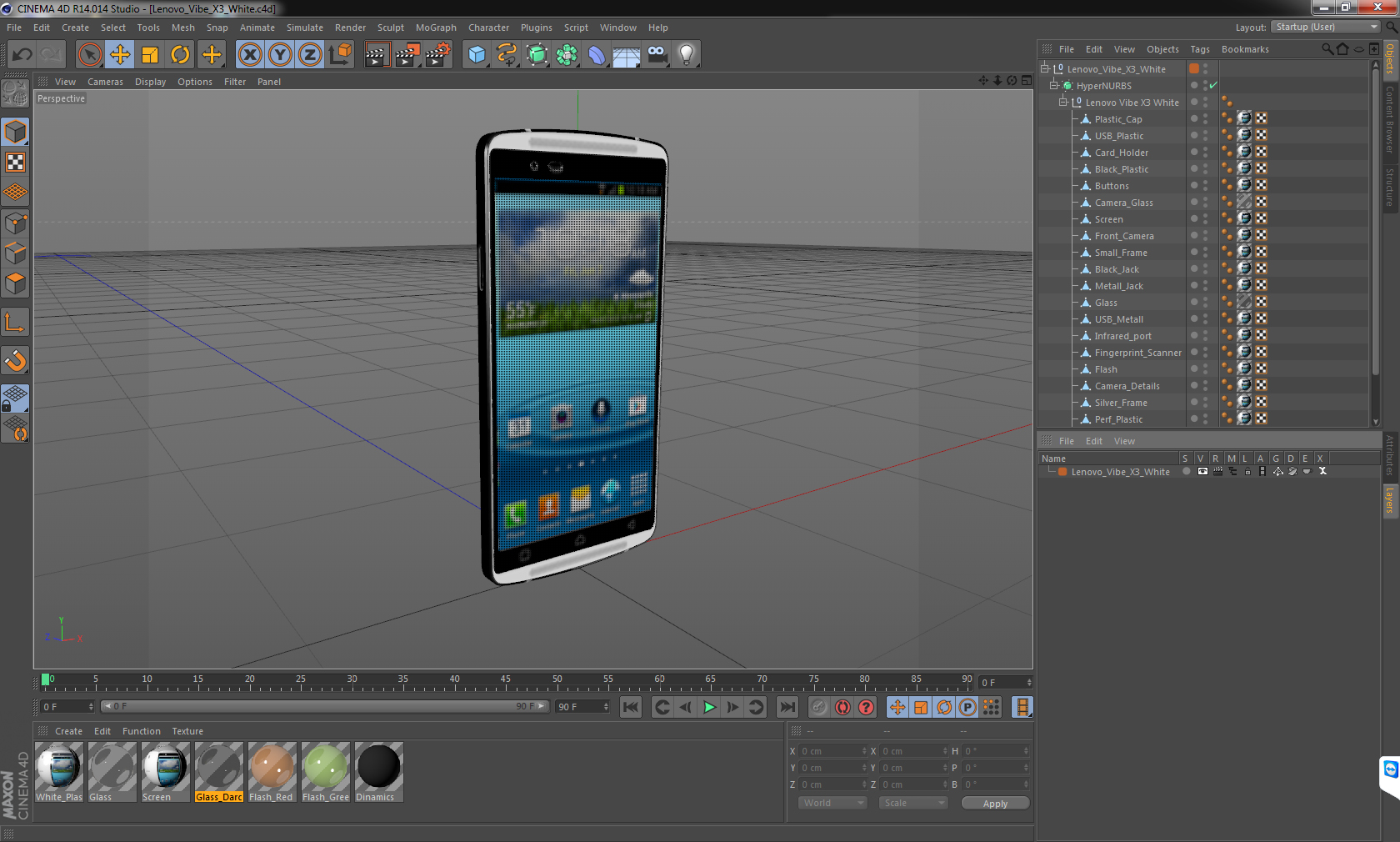Select Edges mode
Image resolution: width=1400 pixels, height=842 pixels.
tap(15, 253)
